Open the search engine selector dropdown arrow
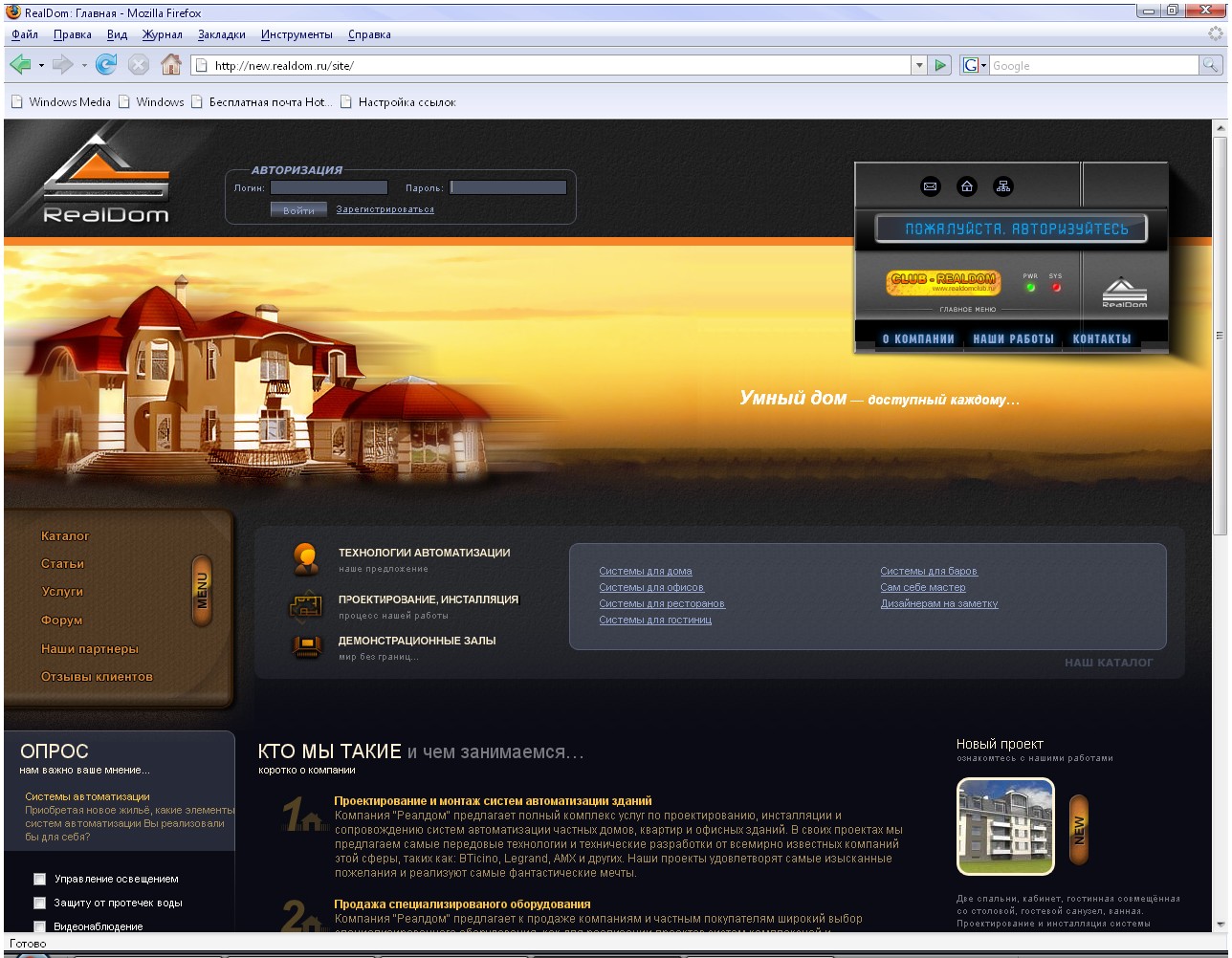Image resolution: width=1232 pixels, height=958 pixels. (983, 65)
